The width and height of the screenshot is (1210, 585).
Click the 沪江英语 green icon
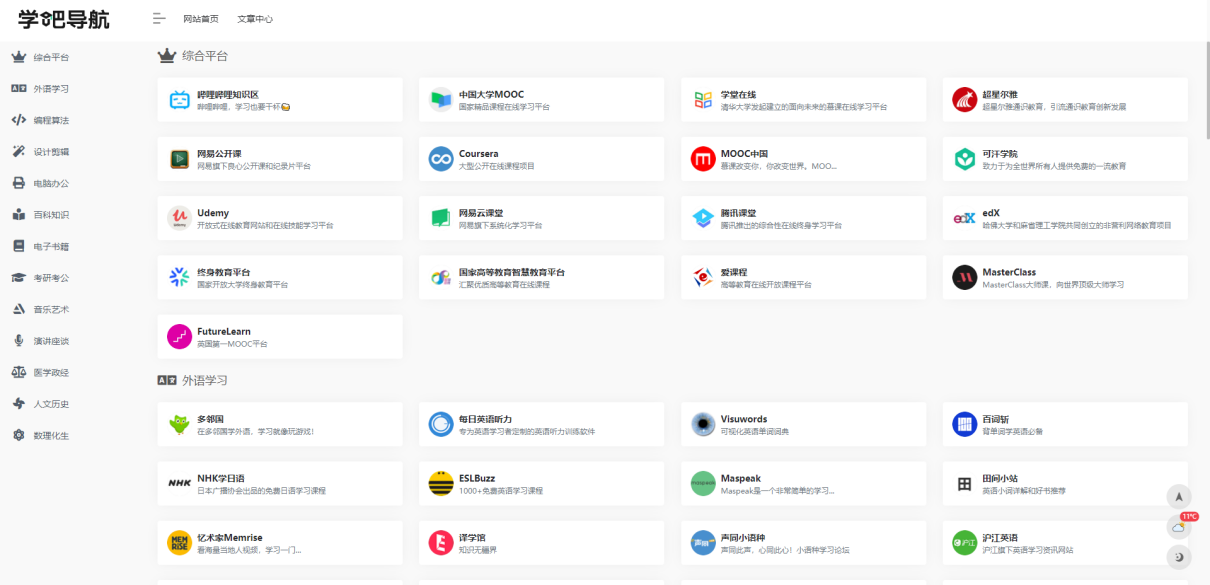click(x=964, y=543)
